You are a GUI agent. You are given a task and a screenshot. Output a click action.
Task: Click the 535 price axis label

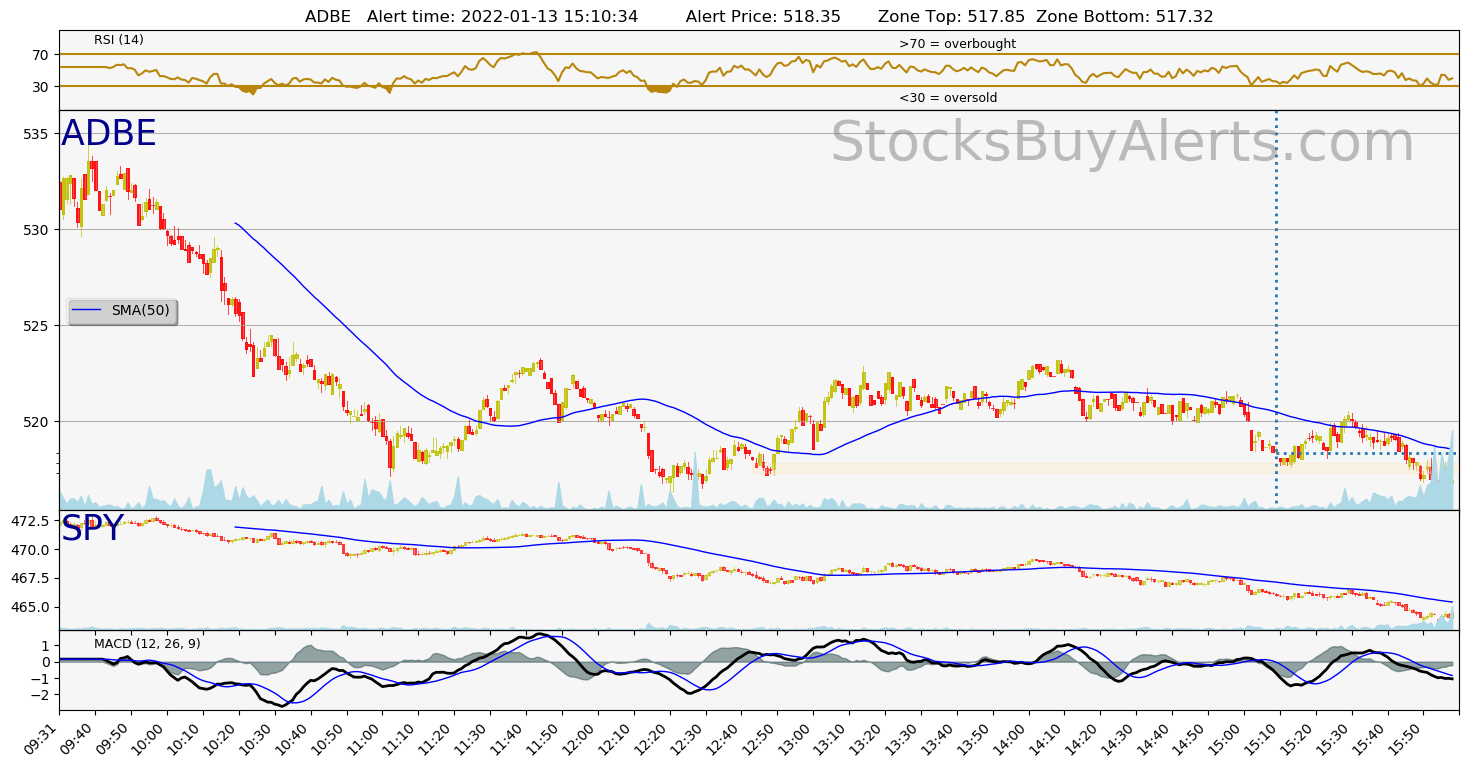(x=37, y=134)
